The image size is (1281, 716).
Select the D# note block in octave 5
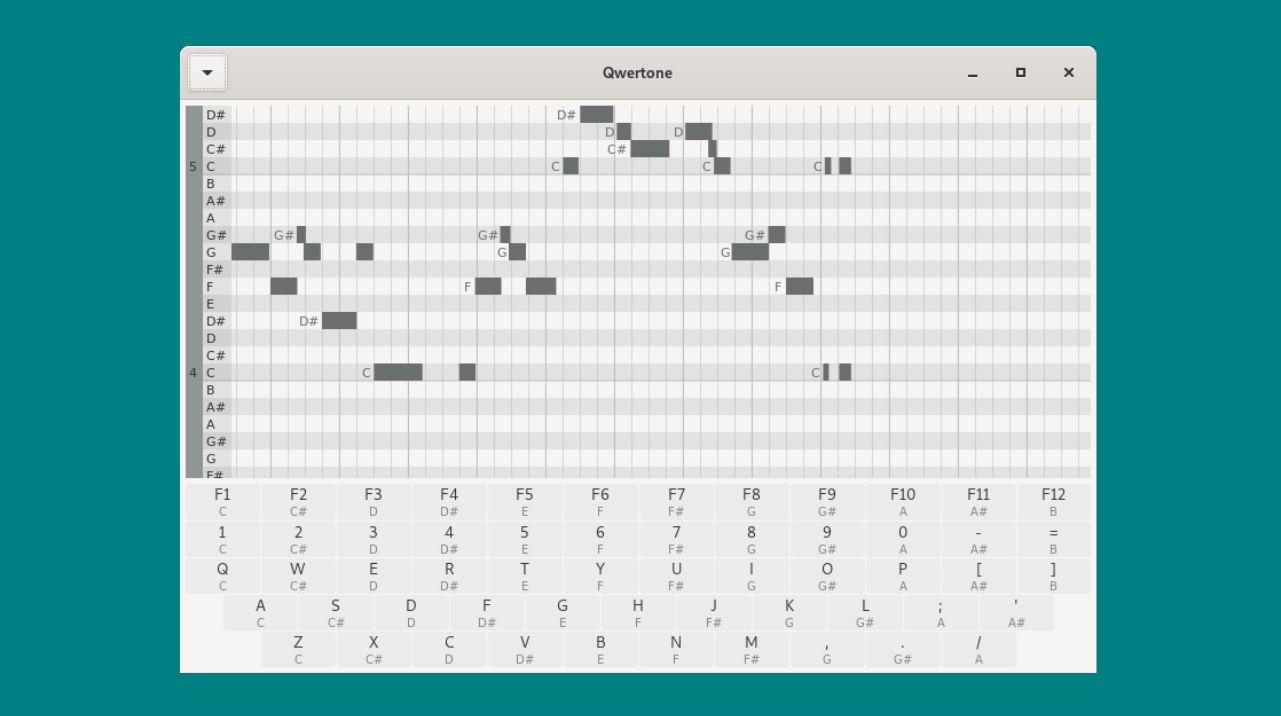596,114
